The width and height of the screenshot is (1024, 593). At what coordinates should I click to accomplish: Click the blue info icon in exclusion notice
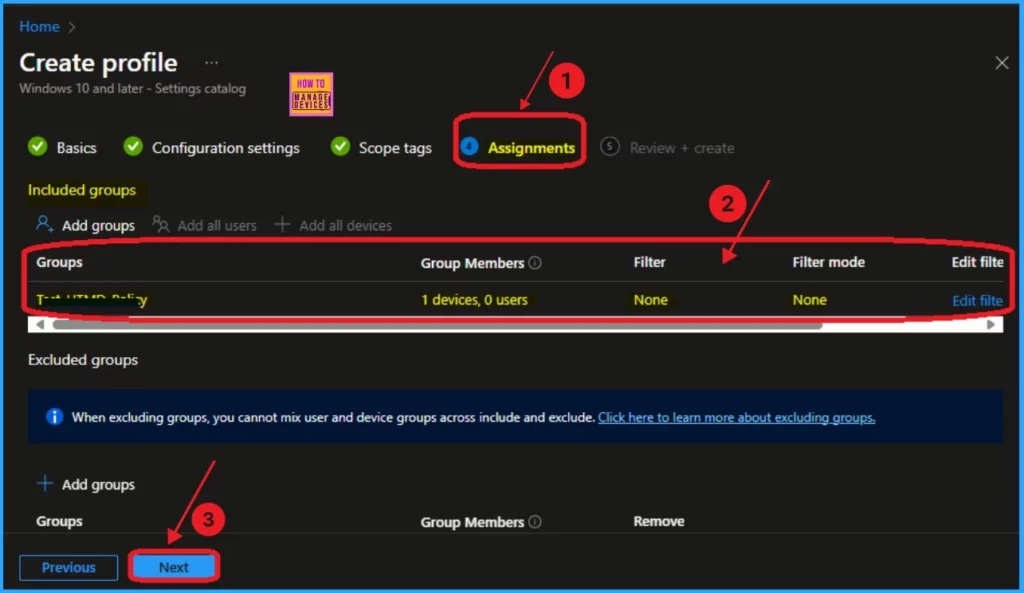coord(54,417)
